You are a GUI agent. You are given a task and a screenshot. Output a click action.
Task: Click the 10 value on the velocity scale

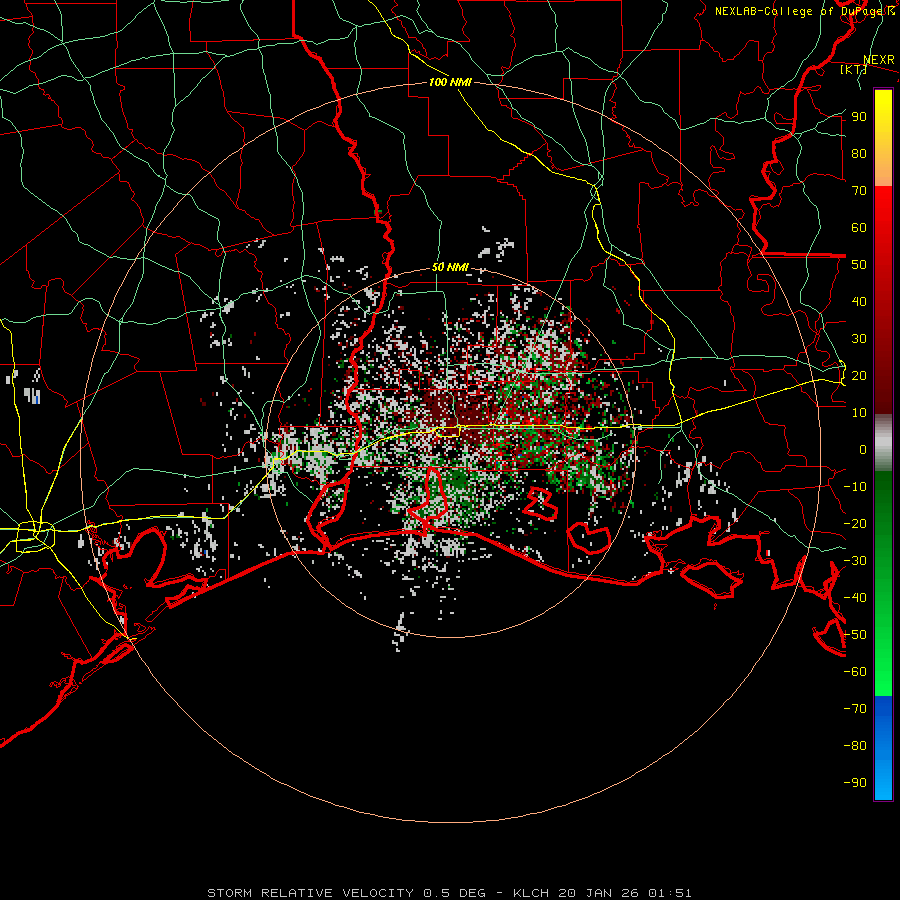tap(859, 413)
